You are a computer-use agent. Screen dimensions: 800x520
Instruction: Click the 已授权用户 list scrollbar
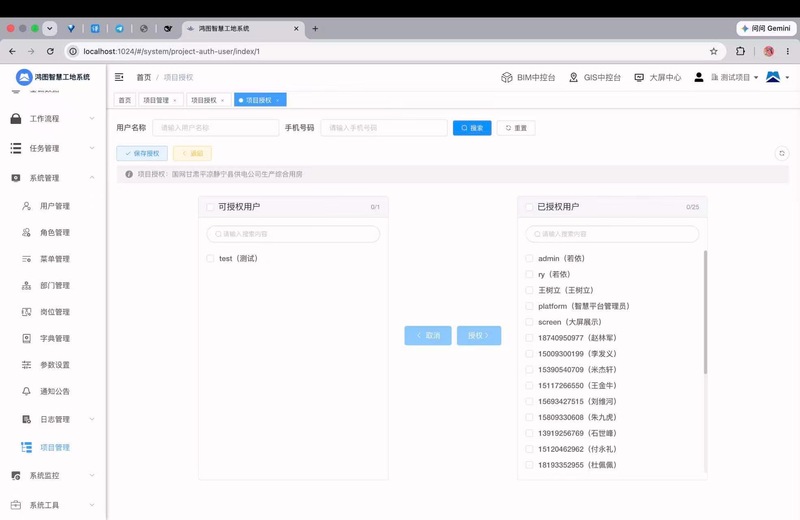click(x=706, y=312)
